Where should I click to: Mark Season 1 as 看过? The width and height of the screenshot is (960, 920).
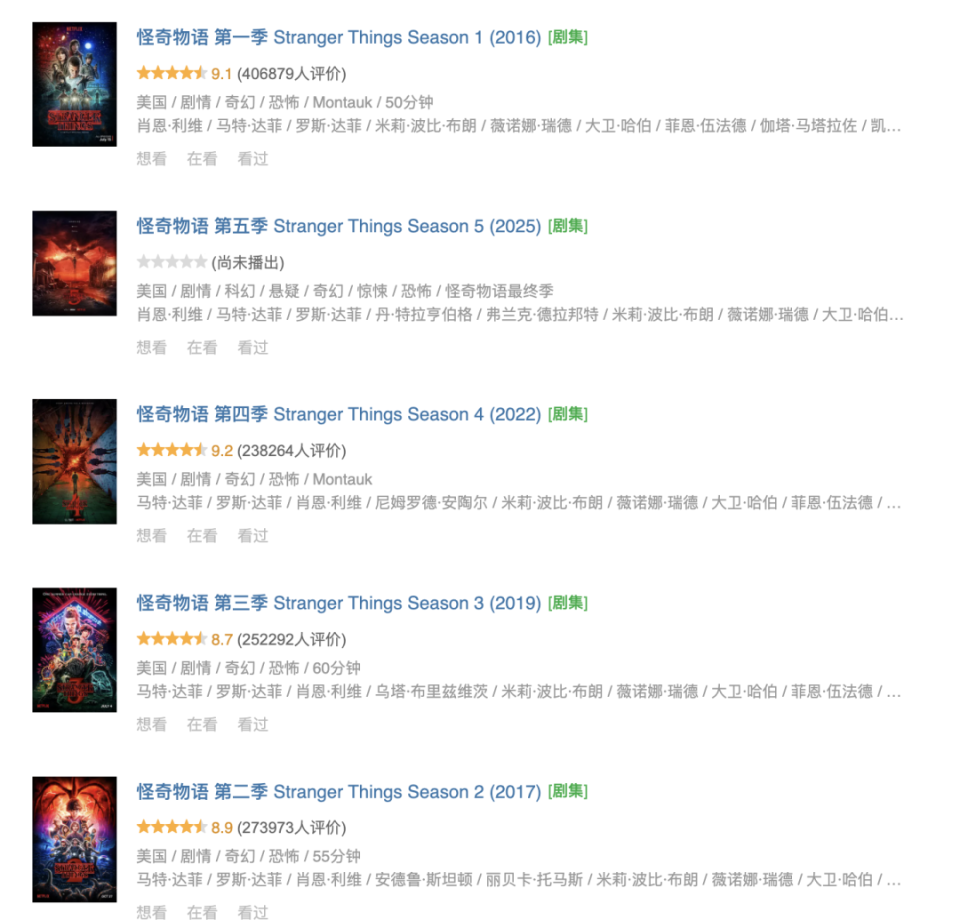click(253, 159)
